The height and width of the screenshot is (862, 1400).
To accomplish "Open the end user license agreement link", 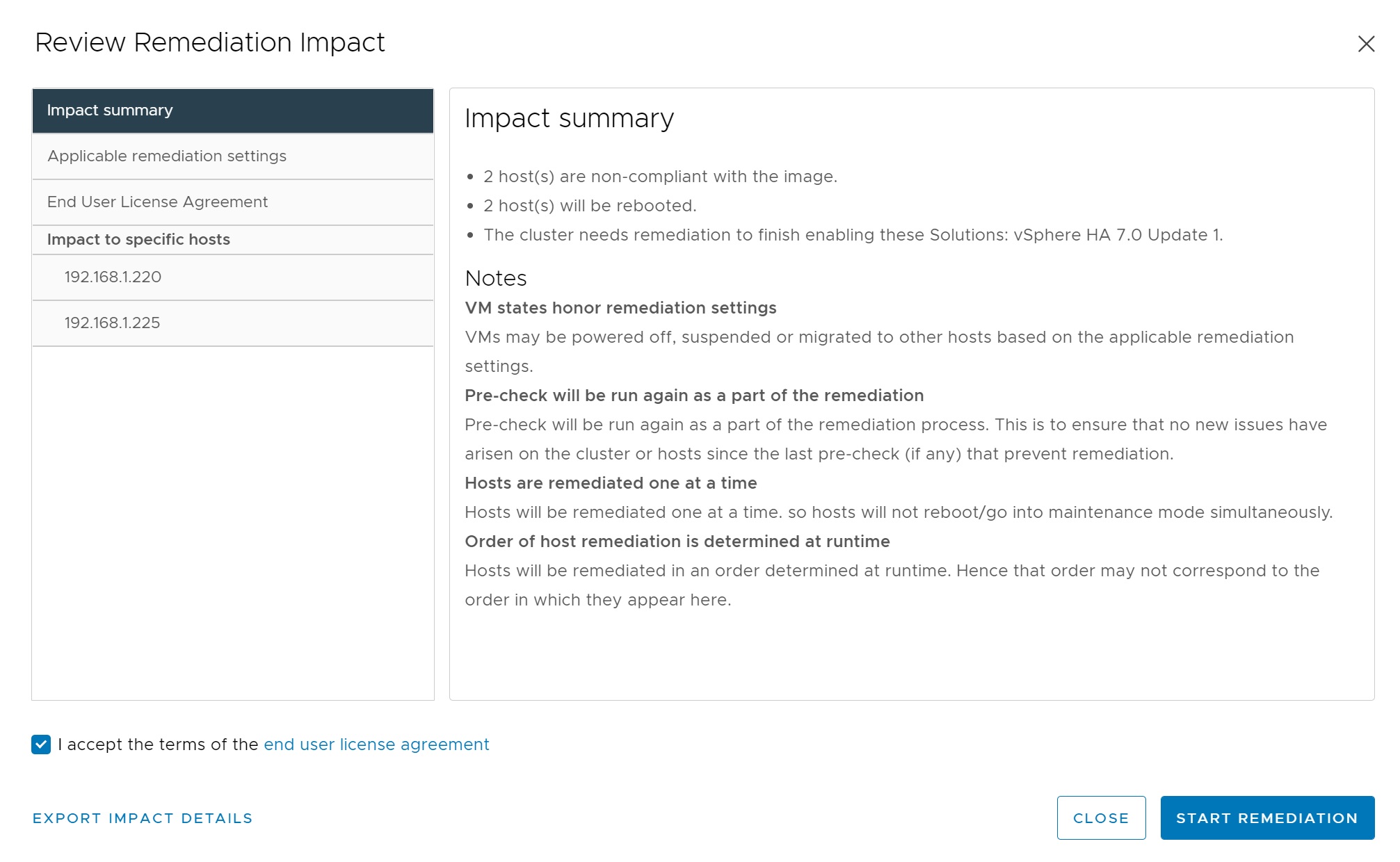I will [x=376, y=745].
